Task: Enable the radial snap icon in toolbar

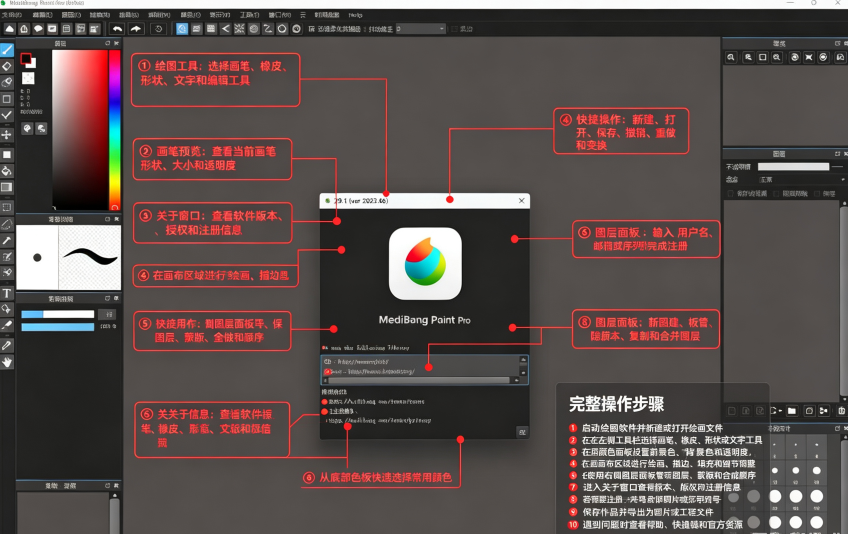Action: tap(240, 29)
